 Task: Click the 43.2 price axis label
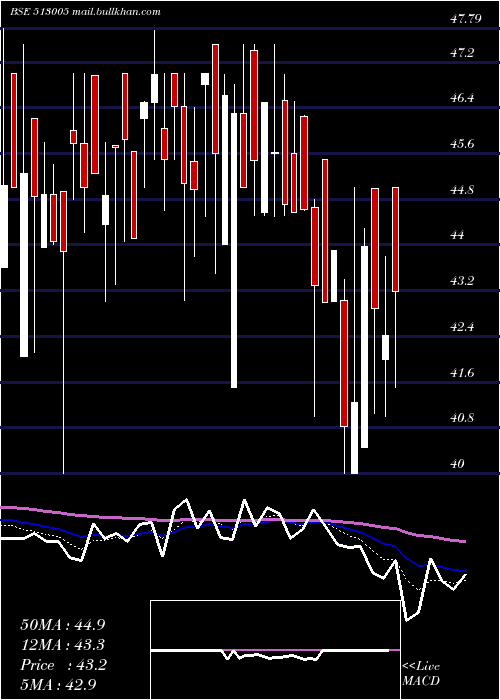coord(462,281)
